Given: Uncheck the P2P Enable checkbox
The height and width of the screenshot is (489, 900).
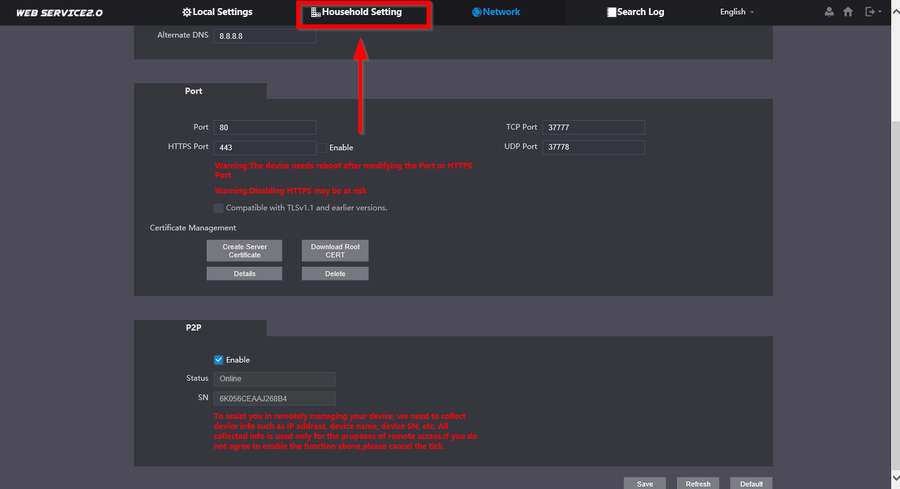Looking at the screenshot, I should click(x=219, y=360).
